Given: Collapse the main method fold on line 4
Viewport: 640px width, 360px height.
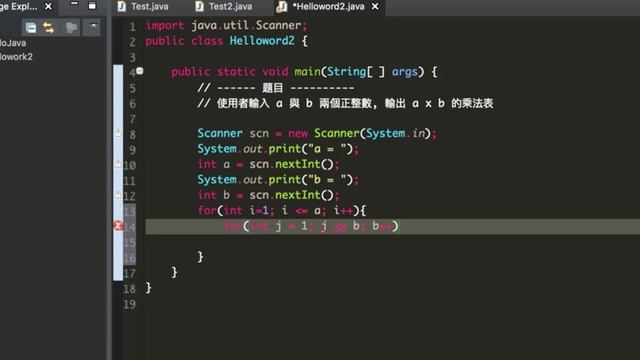Looking at the screenshot, I should [x=140, y=71].
